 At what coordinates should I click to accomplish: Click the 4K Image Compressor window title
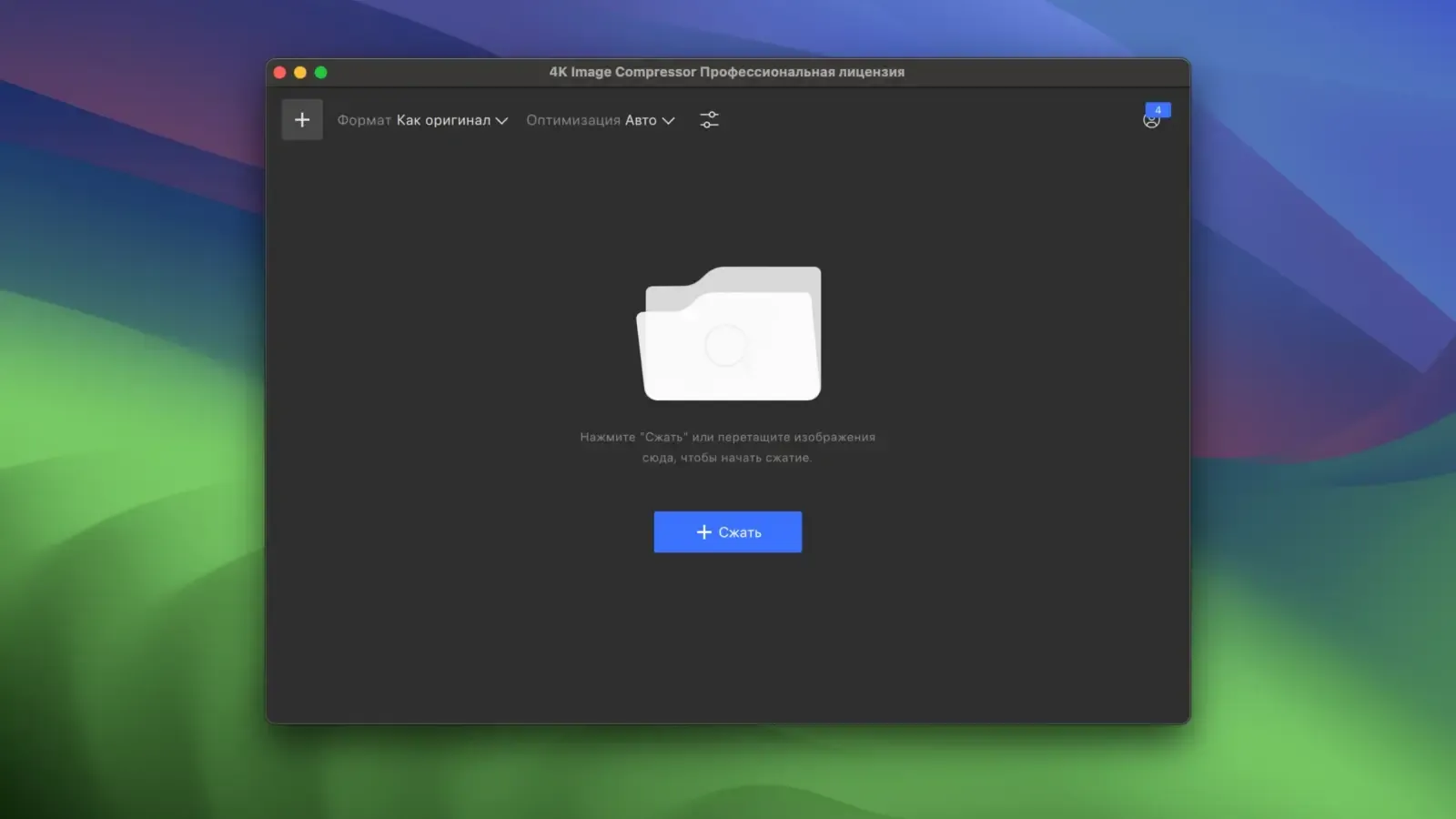726,72
